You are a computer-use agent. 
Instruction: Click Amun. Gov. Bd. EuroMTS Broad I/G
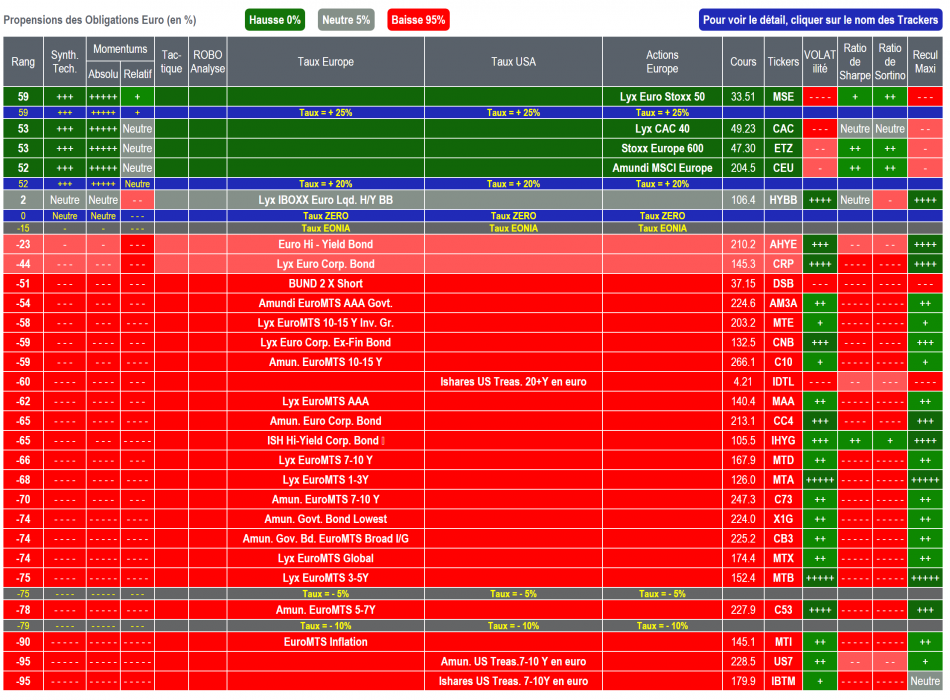coord(326,539)
